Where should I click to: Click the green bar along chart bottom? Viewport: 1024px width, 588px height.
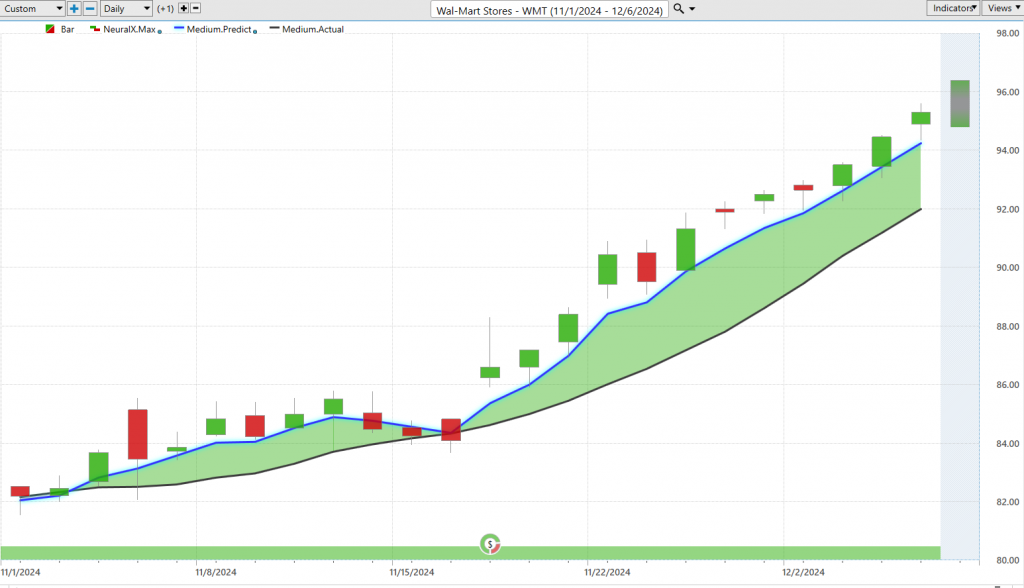[x=300, y=553]
